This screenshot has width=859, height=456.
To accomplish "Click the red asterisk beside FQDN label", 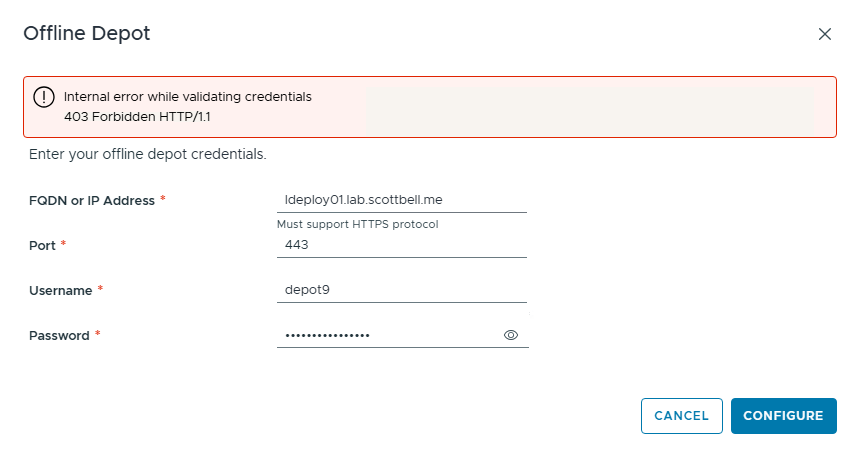I will click(162, 200).
